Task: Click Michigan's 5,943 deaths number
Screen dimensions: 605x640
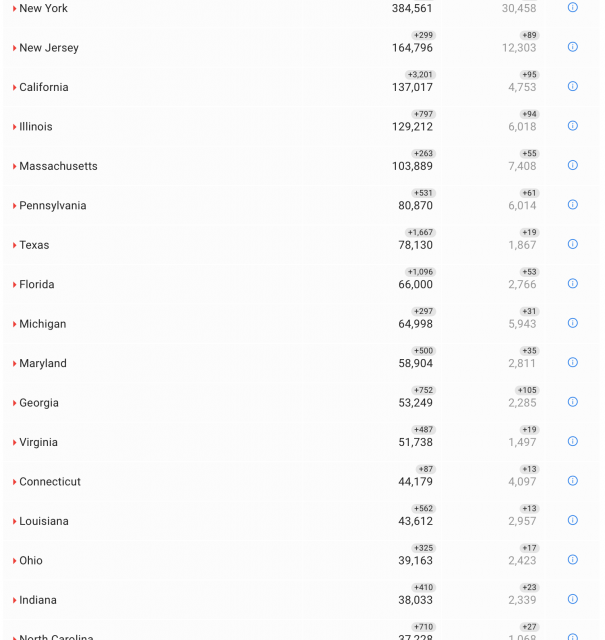Action: [522, 324]
